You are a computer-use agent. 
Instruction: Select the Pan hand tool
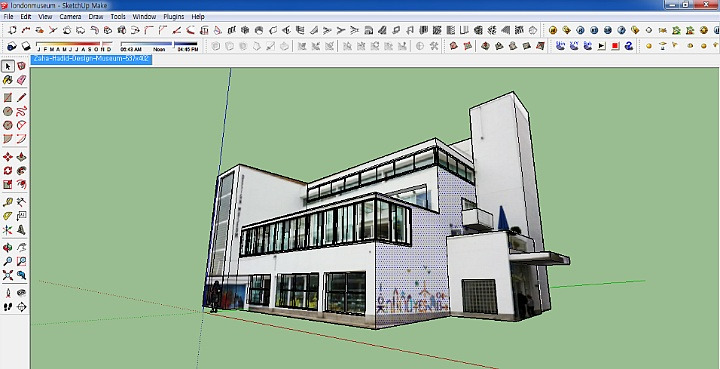[x=21, y=248]
